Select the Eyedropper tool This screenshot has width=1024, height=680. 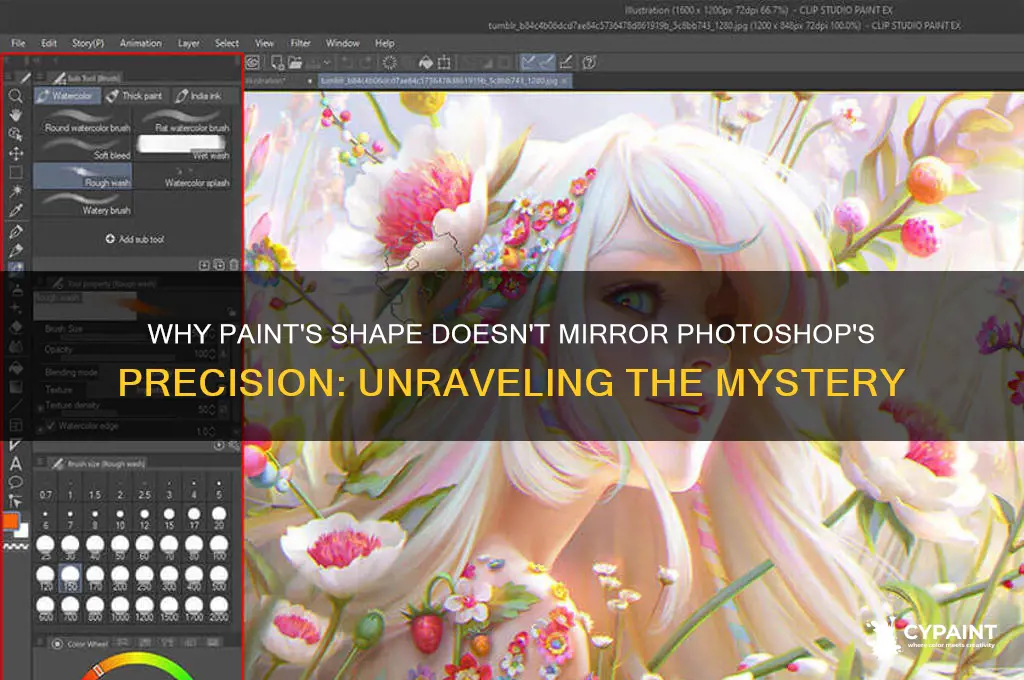16,210
